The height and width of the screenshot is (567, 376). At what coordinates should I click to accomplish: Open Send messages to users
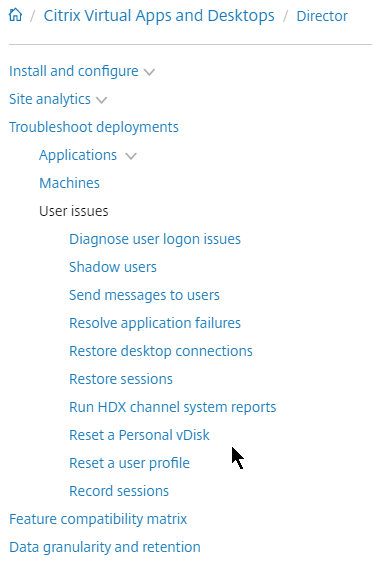pos(145,295)
